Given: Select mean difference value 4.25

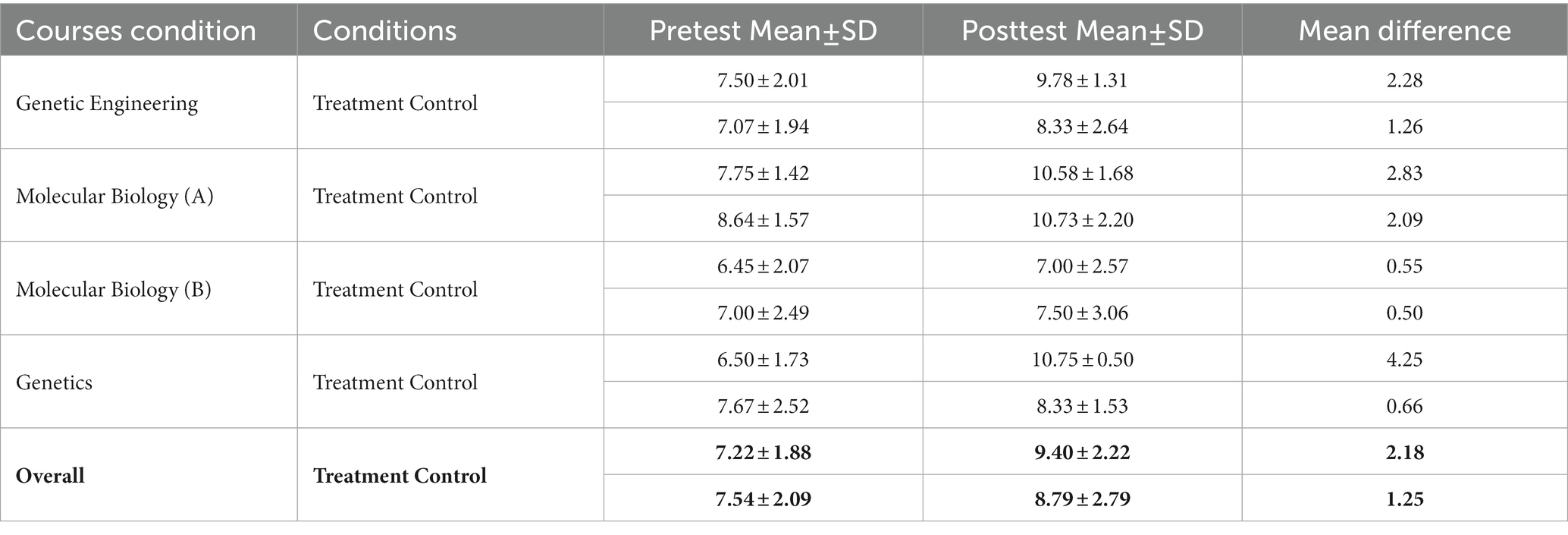Looking at the screenshot, I should (x=1404, y=359).
